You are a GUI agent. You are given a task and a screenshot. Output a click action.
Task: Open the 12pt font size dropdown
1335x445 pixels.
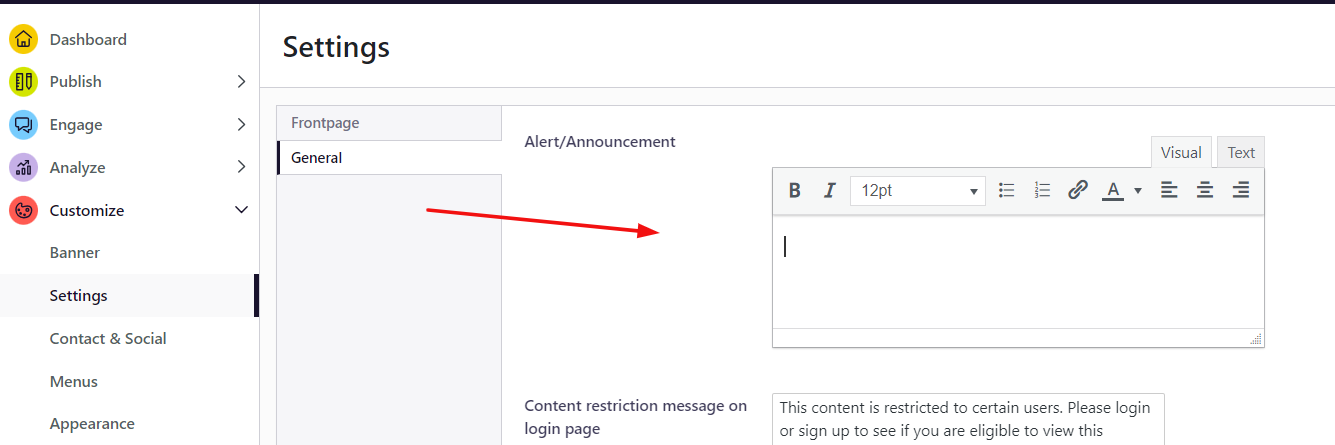[918, 190]
